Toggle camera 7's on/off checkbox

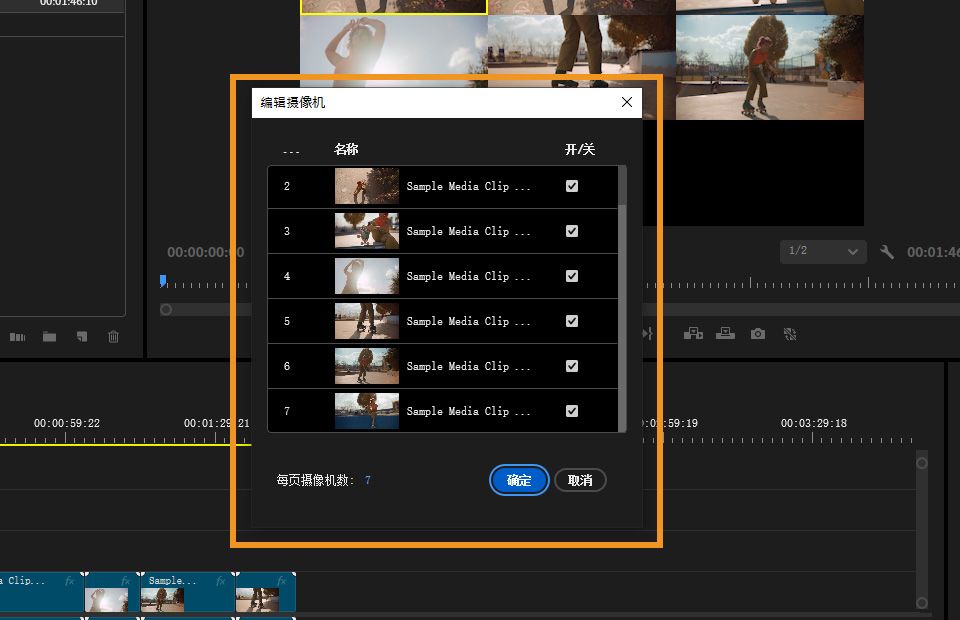(571, 410)
